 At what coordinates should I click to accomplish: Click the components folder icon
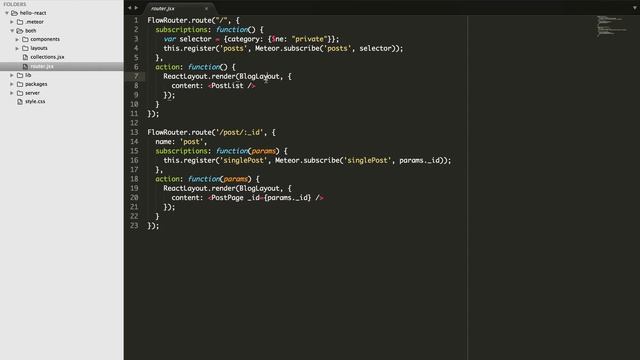25,40
